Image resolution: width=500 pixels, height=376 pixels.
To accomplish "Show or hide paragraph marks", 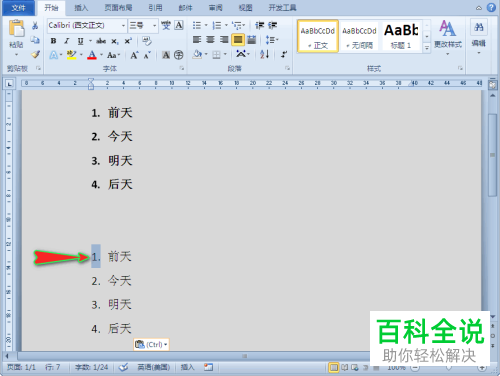I will pos(284,54).
